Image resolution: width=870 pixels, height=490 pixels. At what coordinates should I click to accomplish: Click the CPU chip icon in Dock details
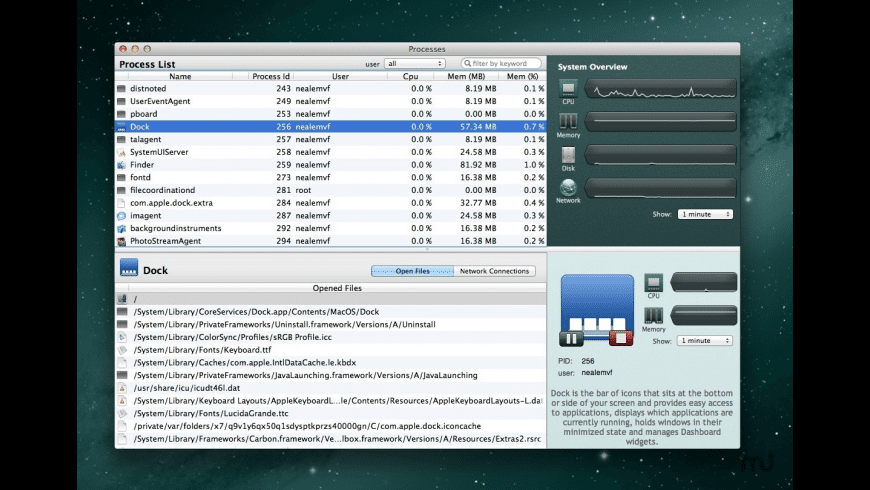coord(654,282)
